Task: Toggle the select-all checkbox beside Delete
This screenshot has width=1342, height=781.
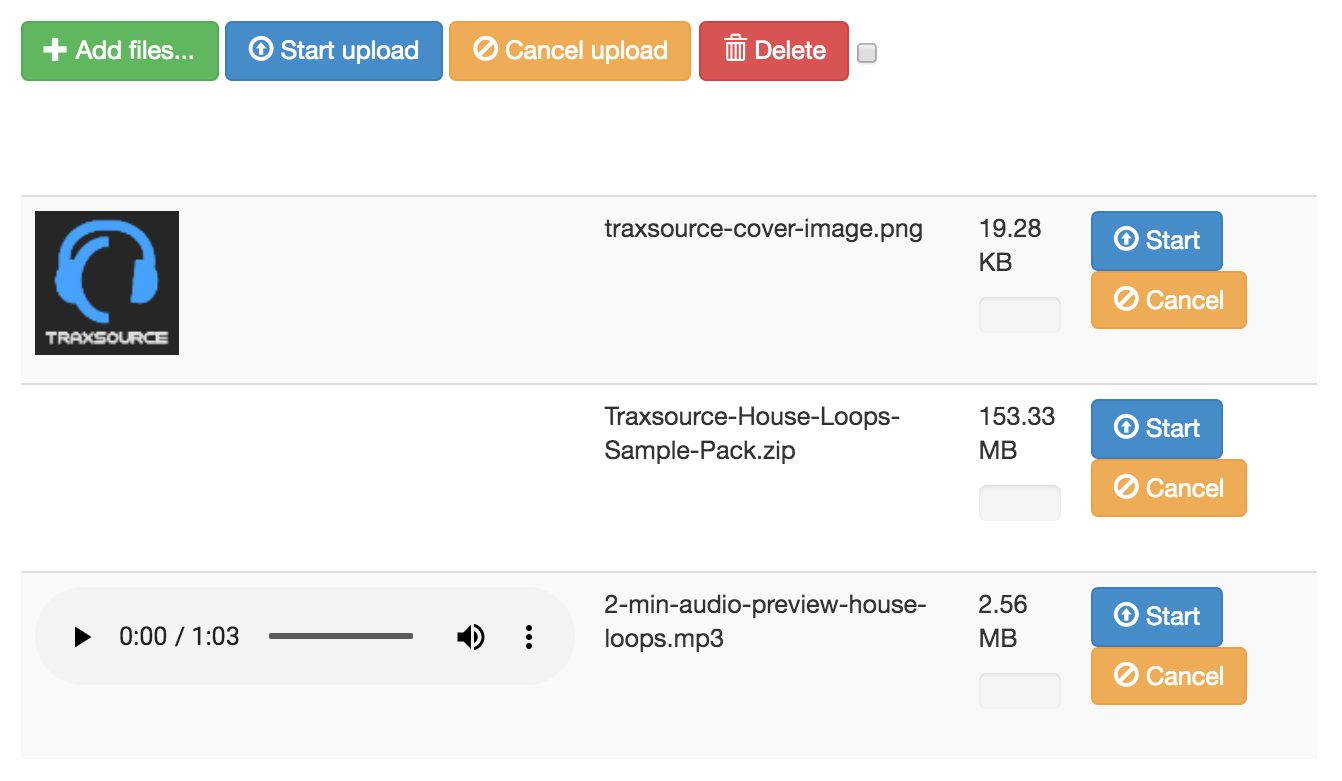Action: point(867,53)
